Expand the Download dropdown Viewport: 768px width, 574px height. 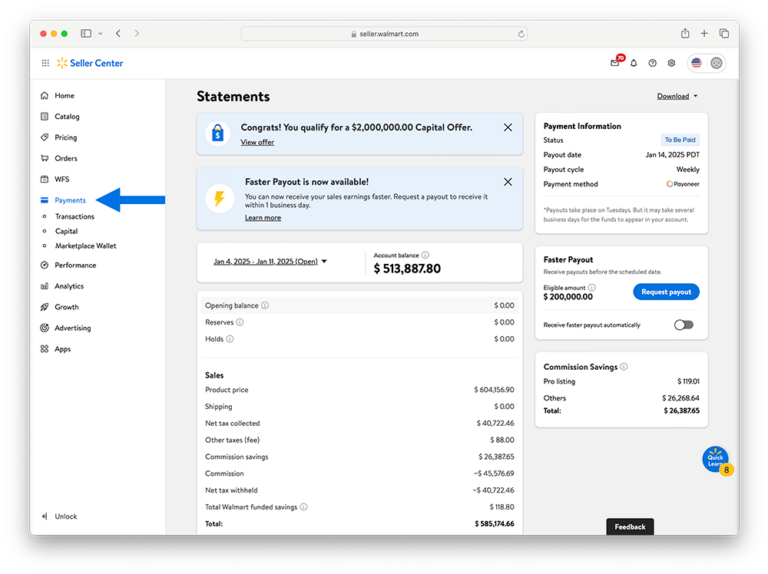pyautogui.click(x=677, y=96)
